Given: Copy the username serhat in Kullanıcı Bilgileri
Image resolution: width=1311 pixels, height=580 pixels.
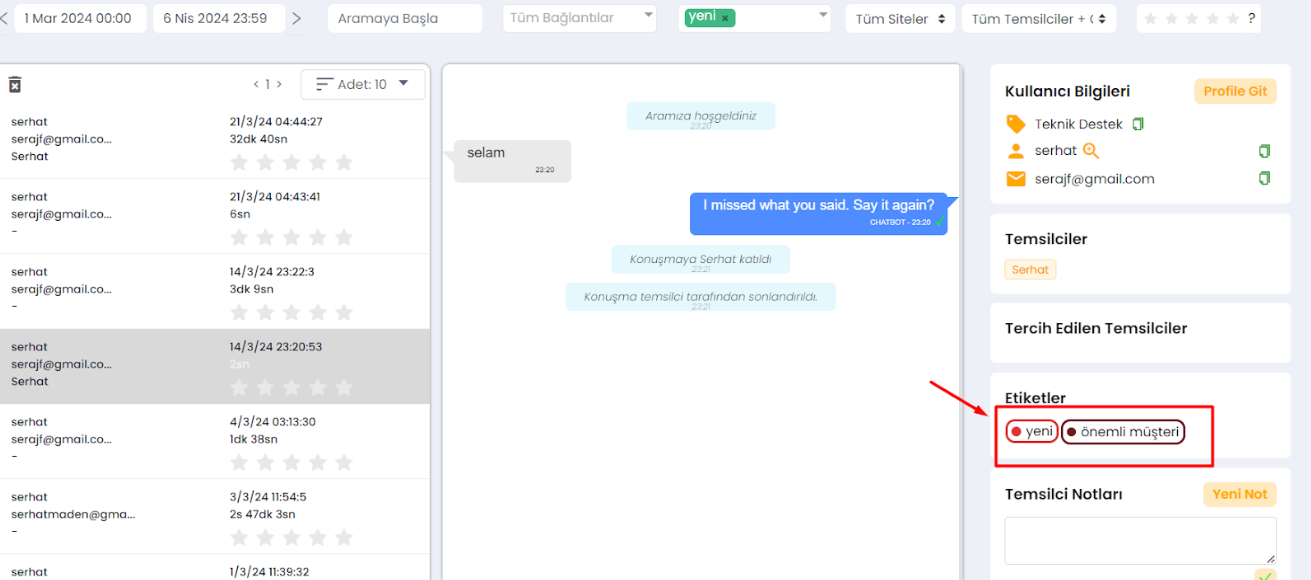Looking at the screenshot, I should pos(1265,151).
